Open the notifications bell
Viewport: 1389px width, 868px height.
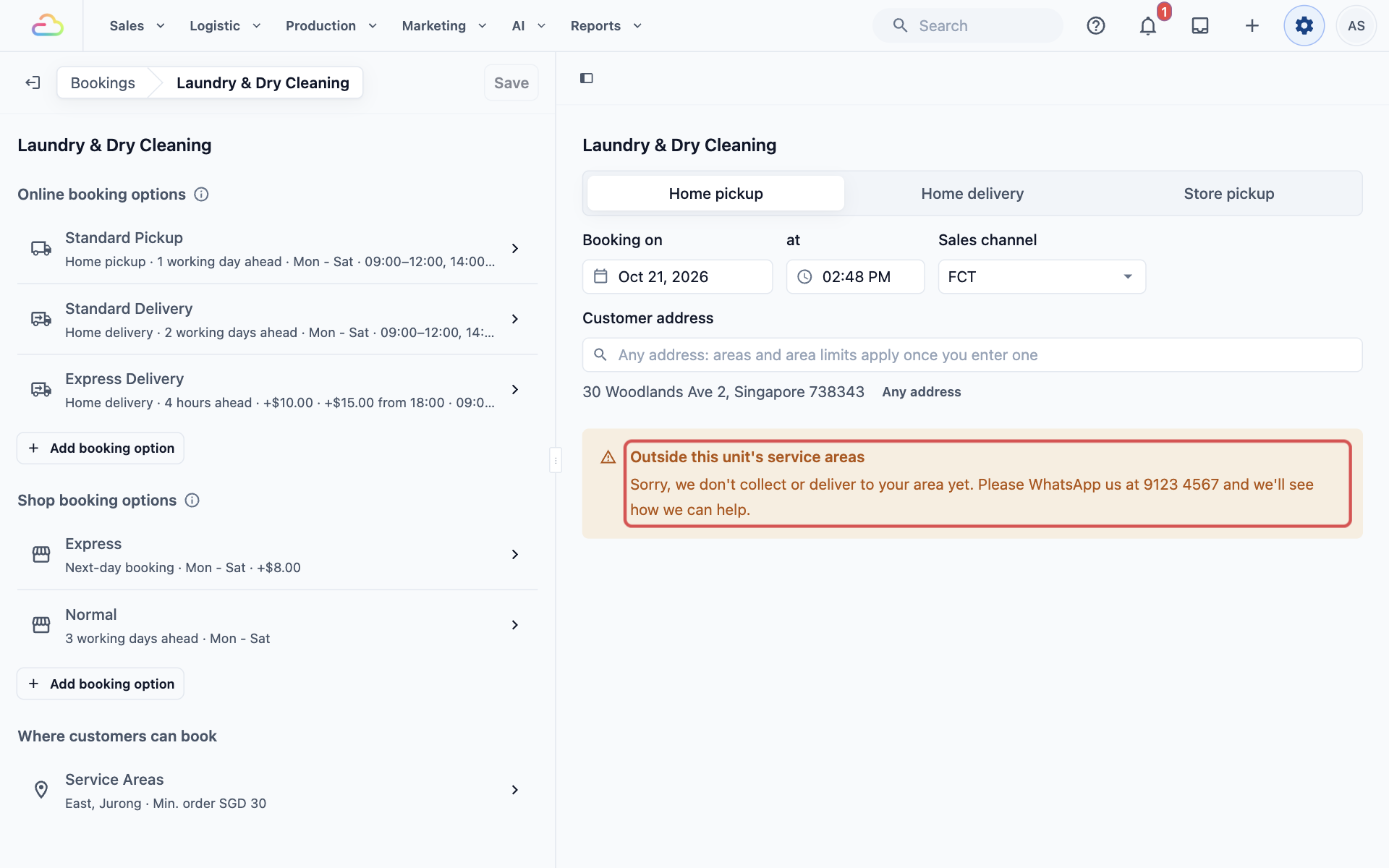[1148, 26]
